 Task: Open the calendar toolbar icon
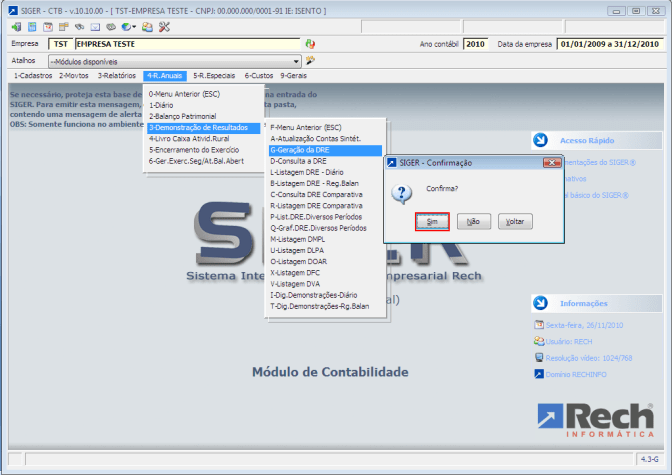48,27
